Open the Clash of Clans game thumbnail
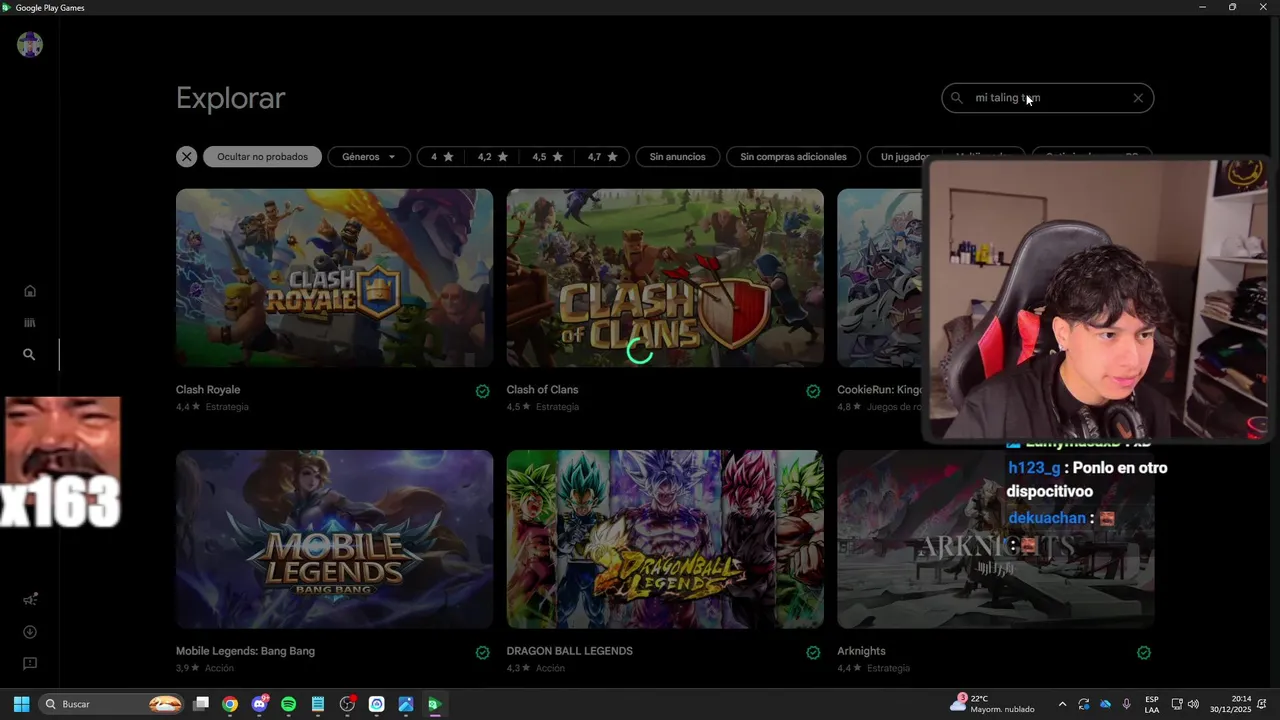 665,278
